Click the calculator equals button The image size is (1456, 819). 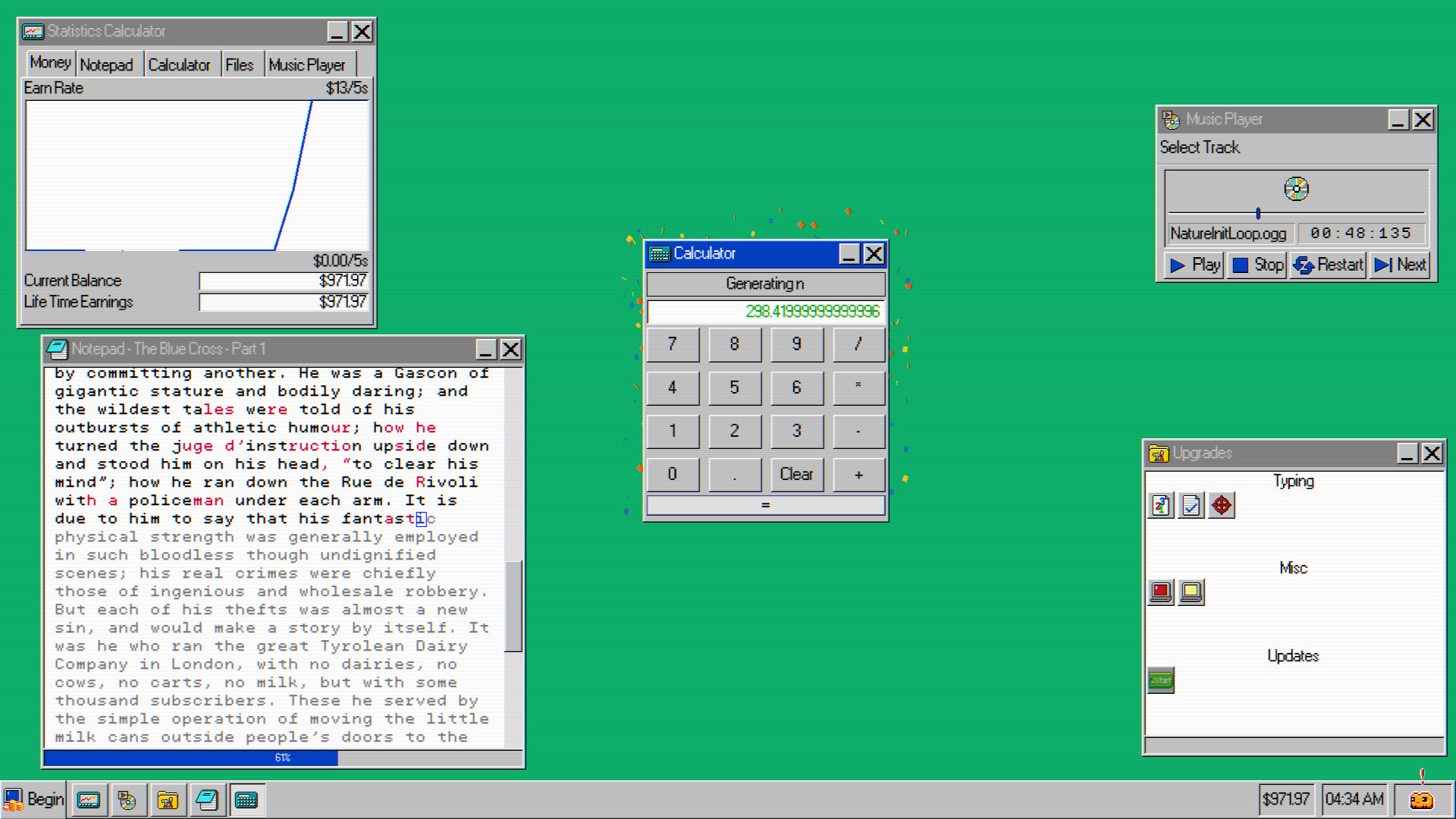pos(765,505)
